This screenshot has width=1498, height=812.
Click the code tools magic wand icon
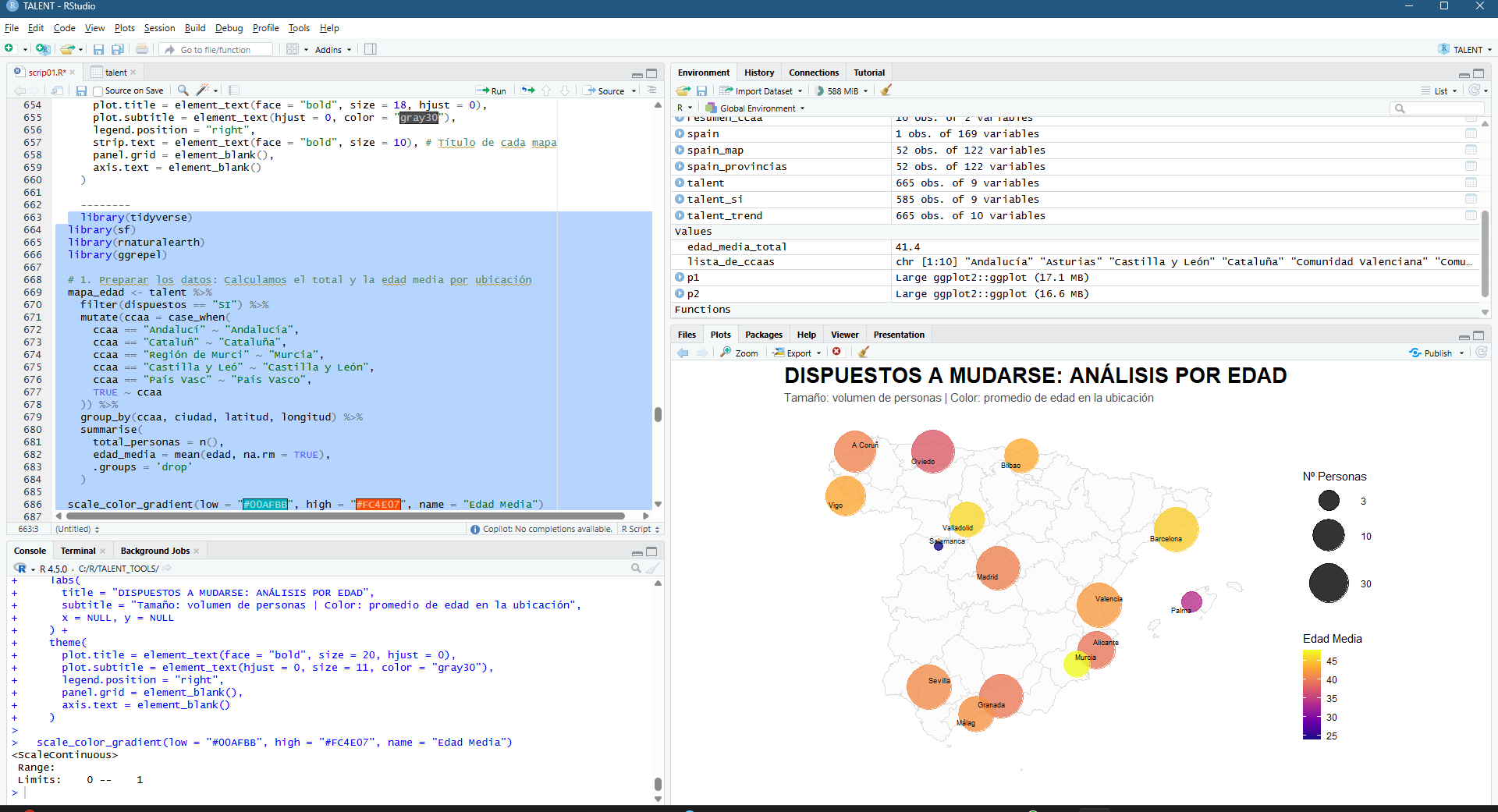click(203, 90)
